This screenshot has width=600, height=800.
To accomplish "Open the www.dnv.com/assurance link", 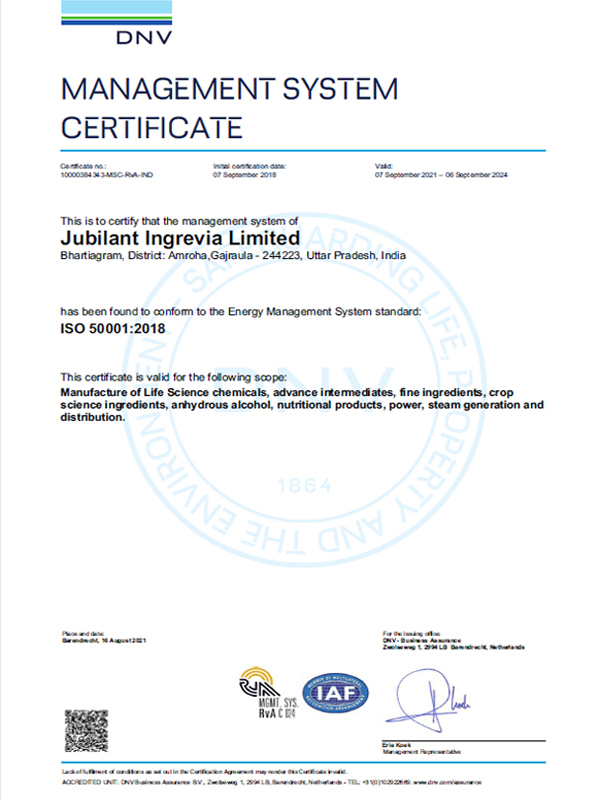I will 447,782.
